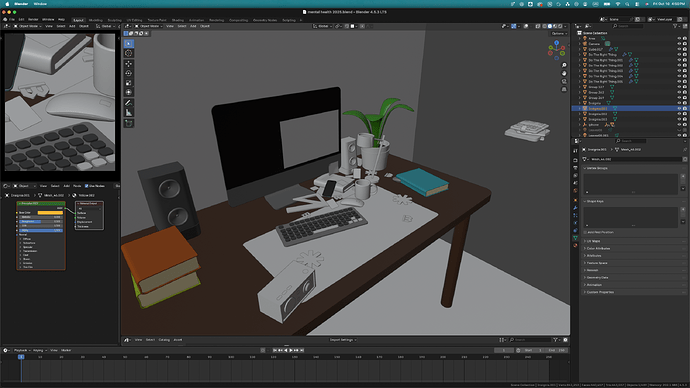Click the Options button in viewport

pos(558,33)
